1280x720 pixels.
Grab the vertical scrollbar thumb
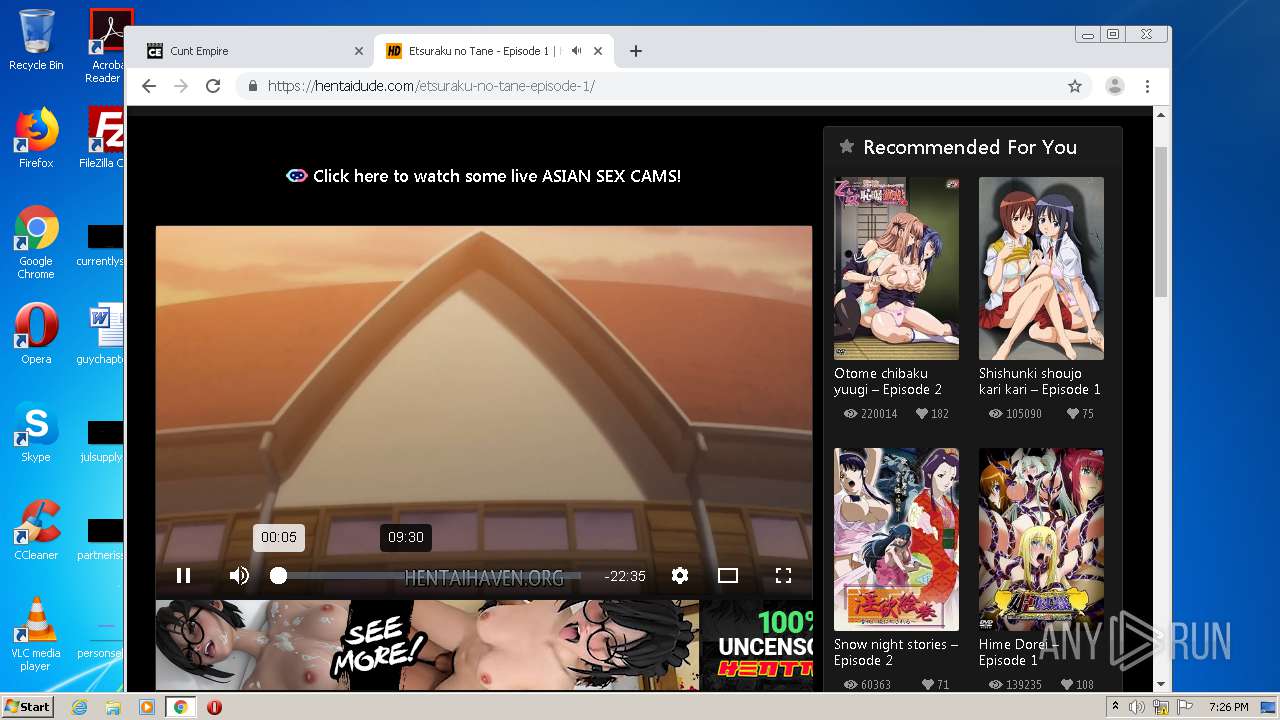point(1161,220)
